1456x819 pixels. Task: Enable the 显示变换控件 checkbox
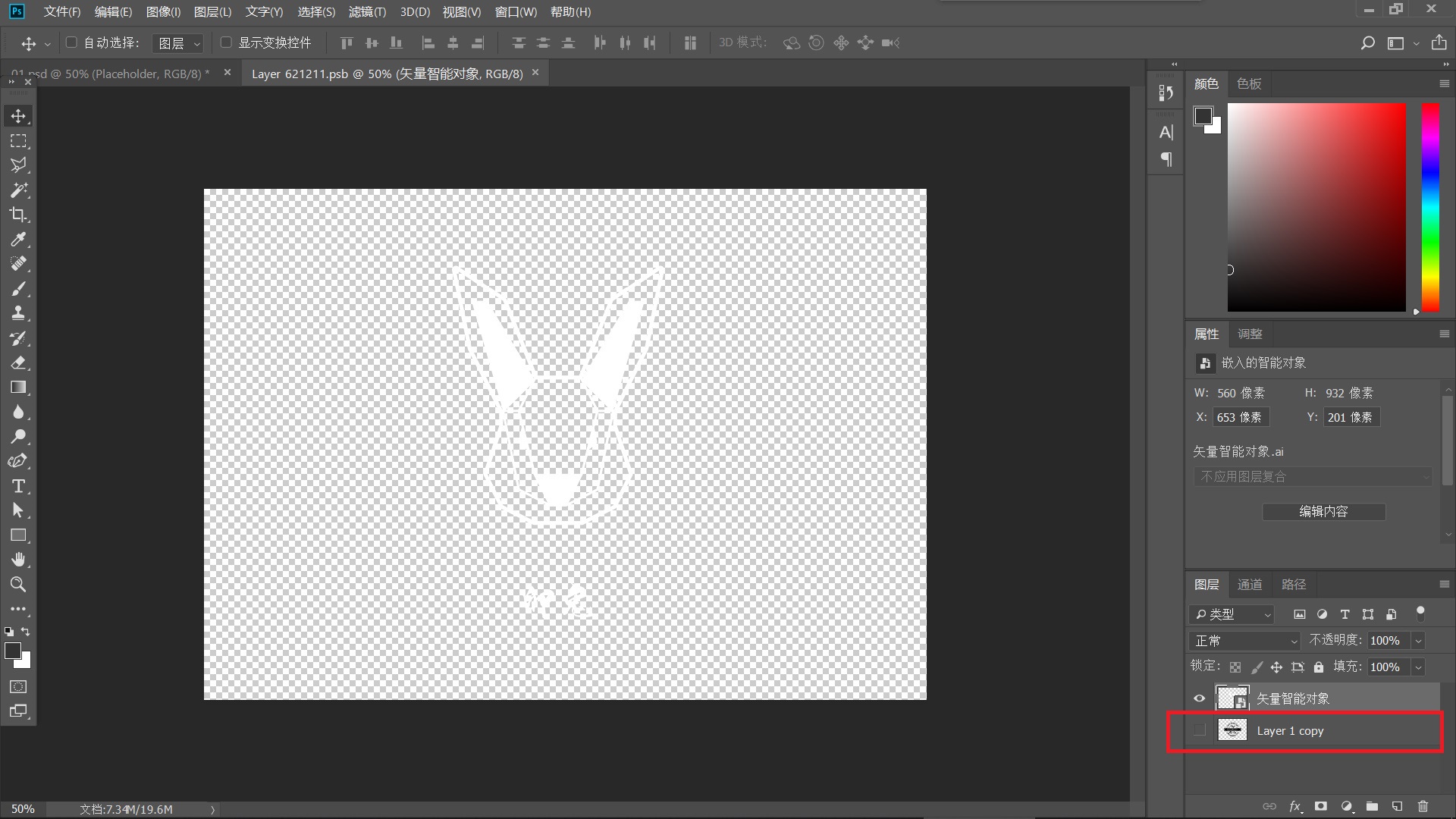pyautogui.click(x=226, y=42)
